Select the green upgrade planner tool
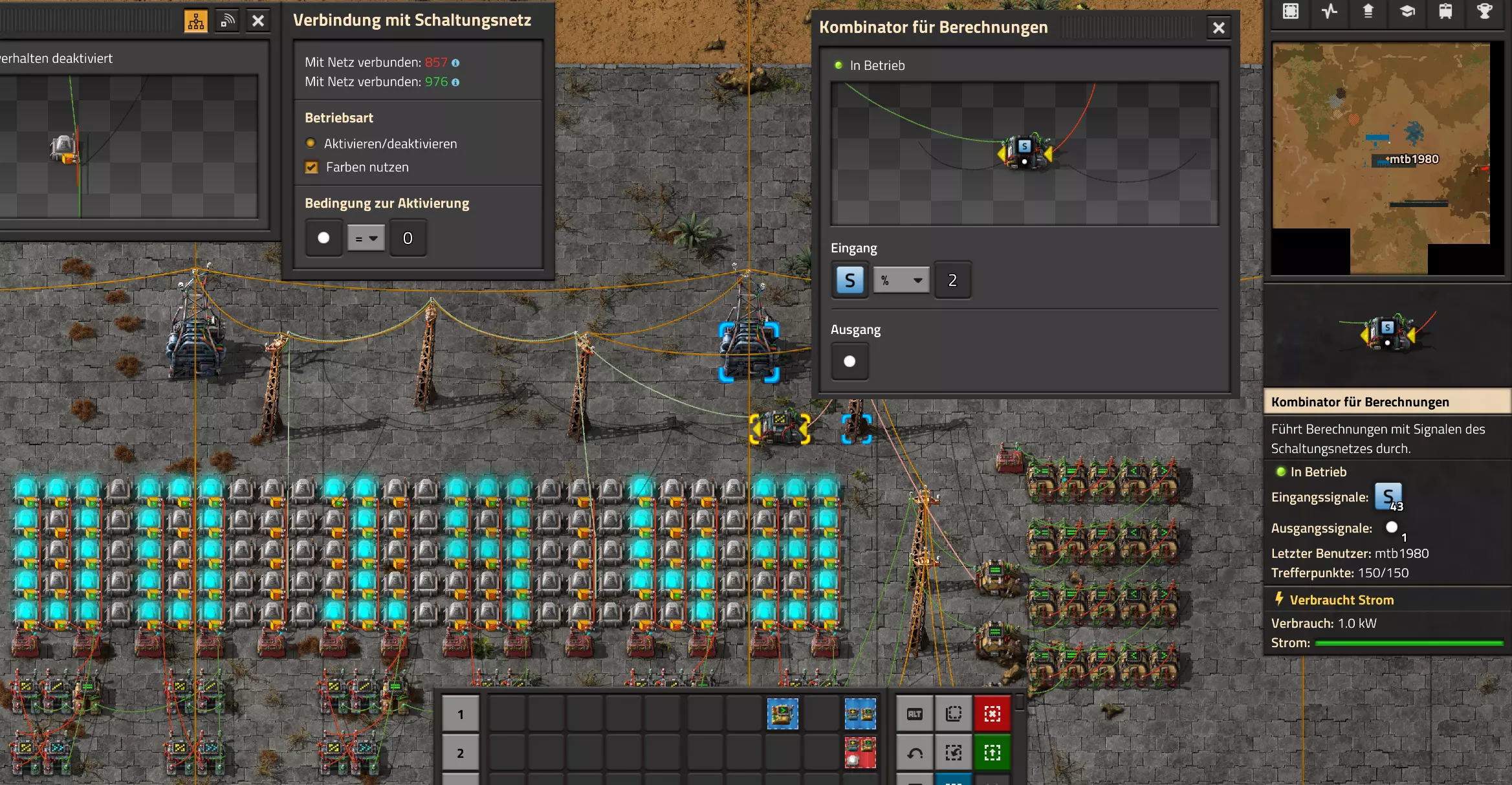 coord(992,753)
